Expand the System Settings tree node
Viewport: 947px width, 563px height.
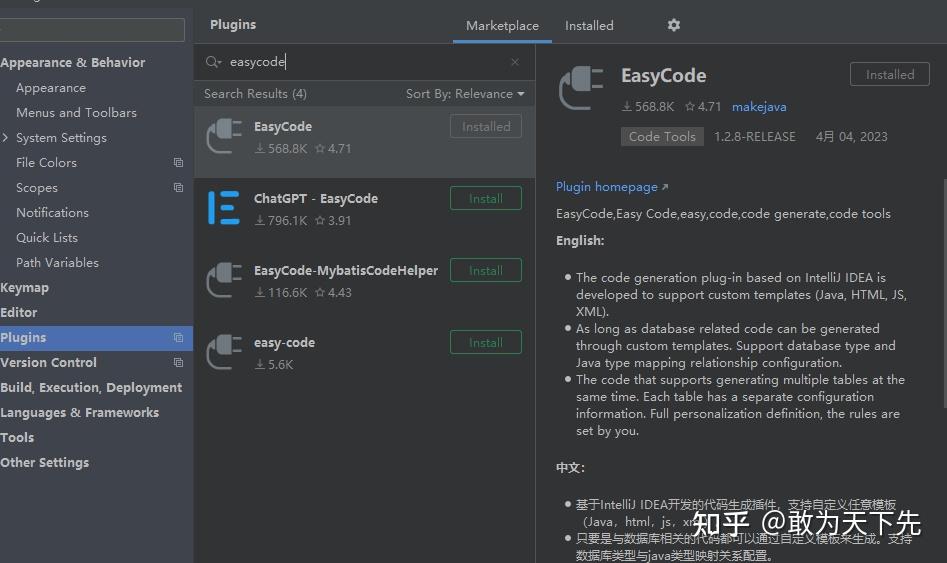pos(5,138)
